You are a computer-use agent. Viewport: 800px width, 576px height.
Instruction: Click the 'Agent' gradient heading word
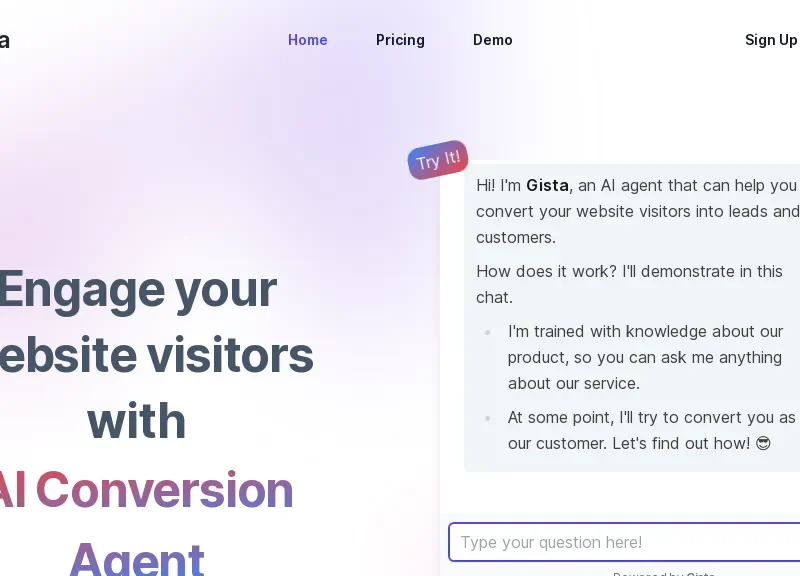(137, 558)
